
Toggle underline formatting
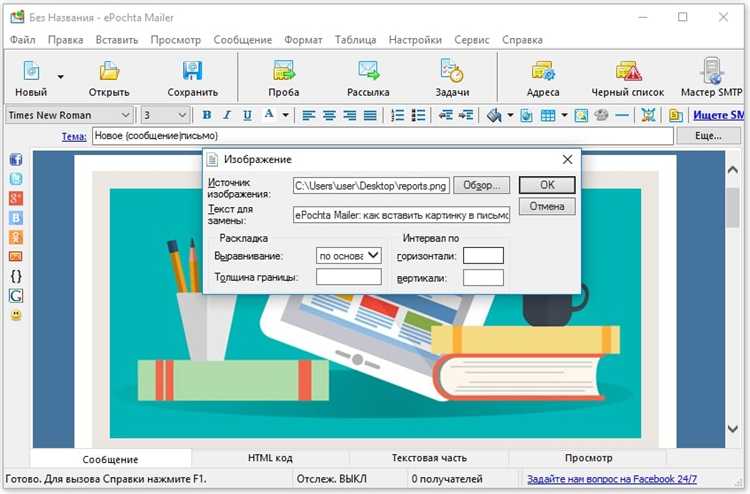coord(246,116)
